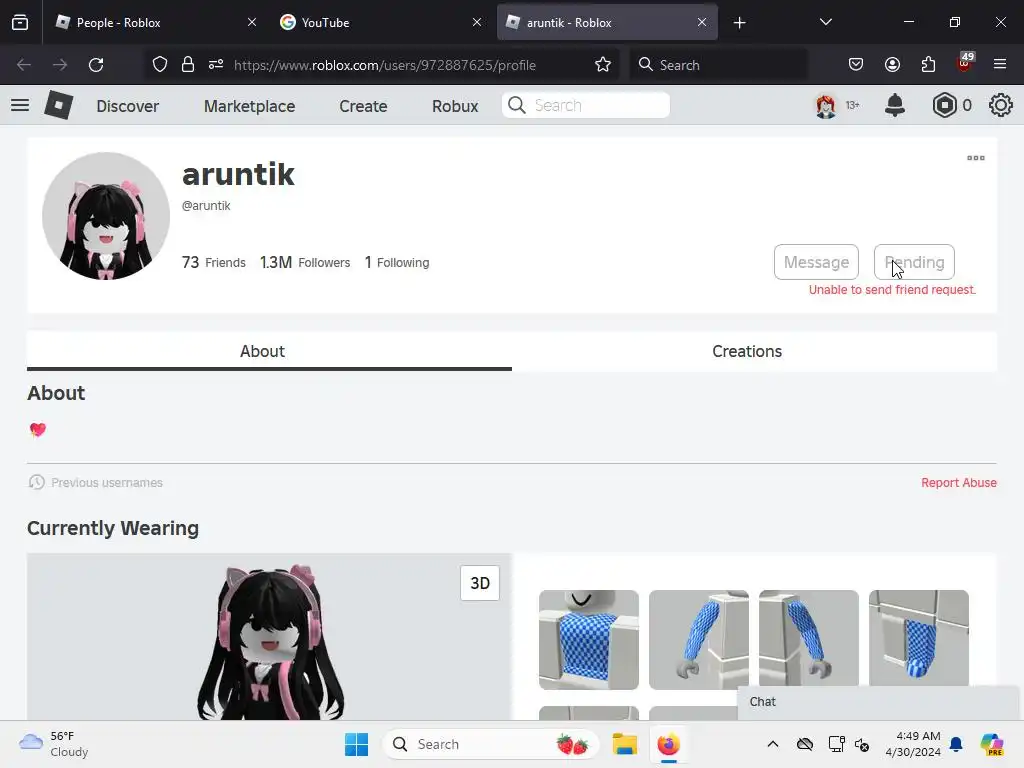Viewport: 1024px width, 768px height.
Task: Open a new browser tab
Action: click(x=739, y=23)
